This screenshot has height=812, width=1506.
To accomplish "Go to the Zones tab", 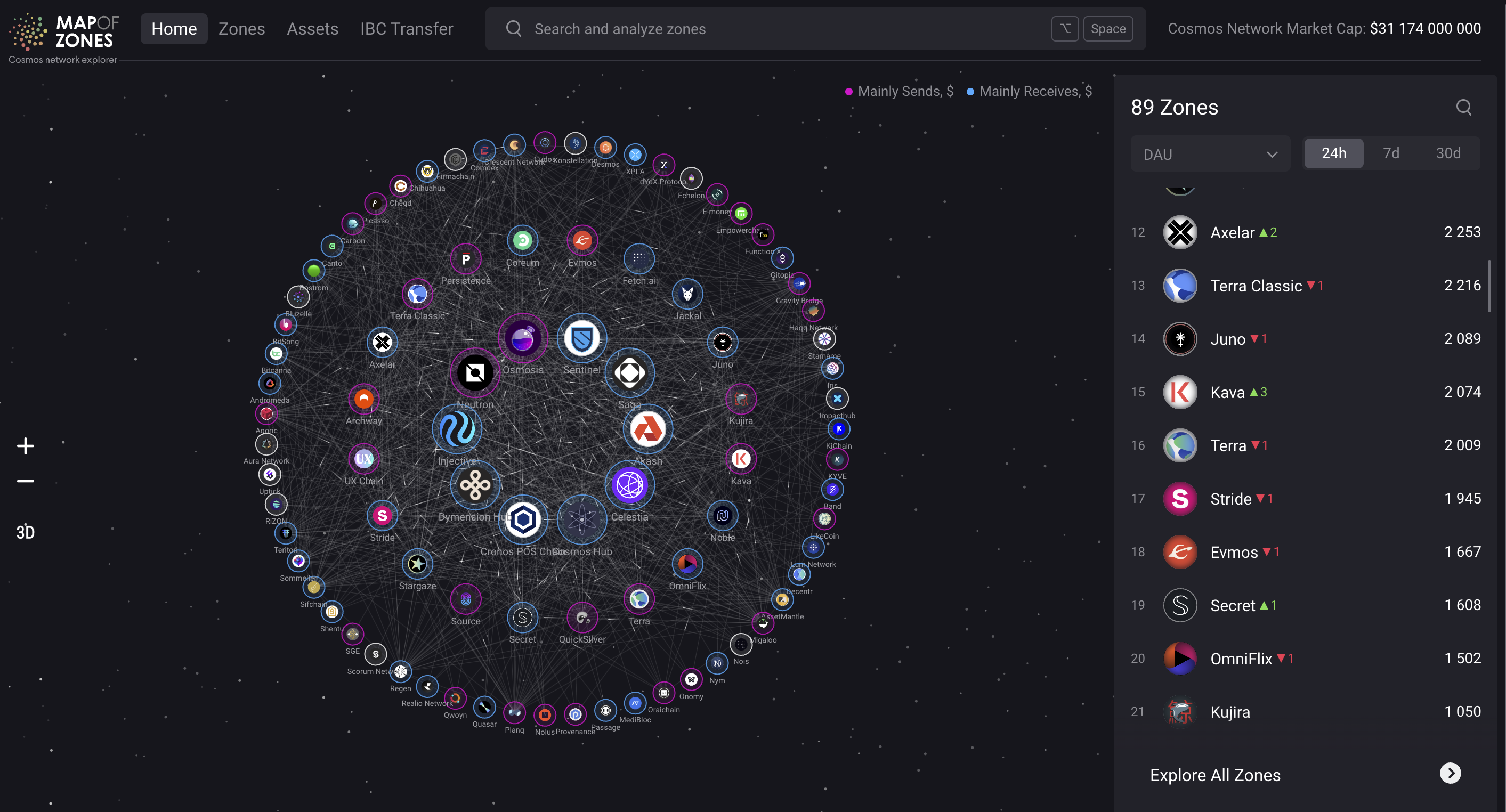I will click(x=241, y=29).
